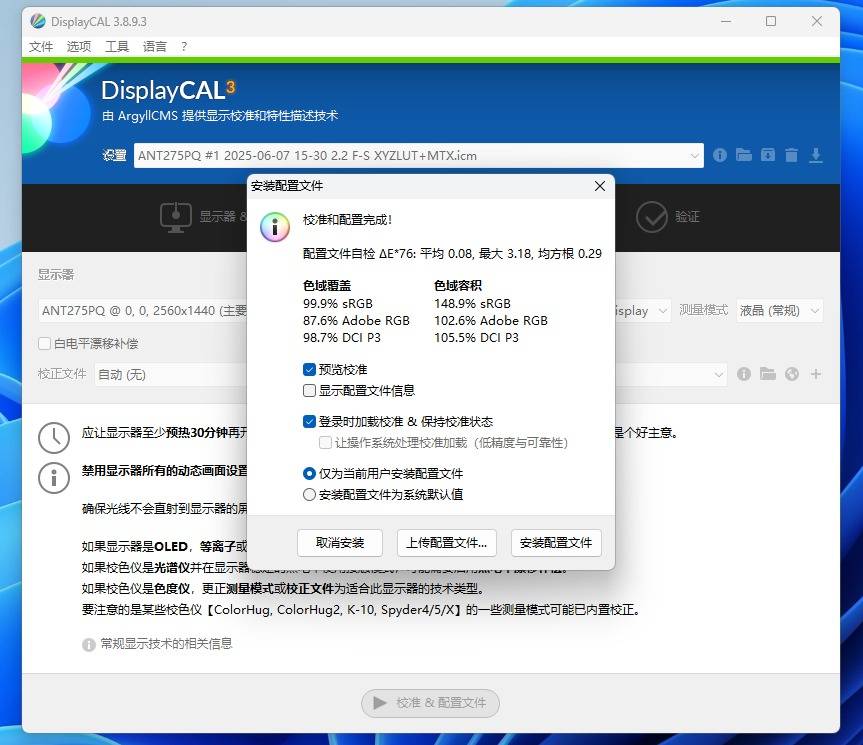Viewport: 863px width, 745px height.
Task: Enable the 显示配置文件信息 checkbox
Action: [310, 391]
